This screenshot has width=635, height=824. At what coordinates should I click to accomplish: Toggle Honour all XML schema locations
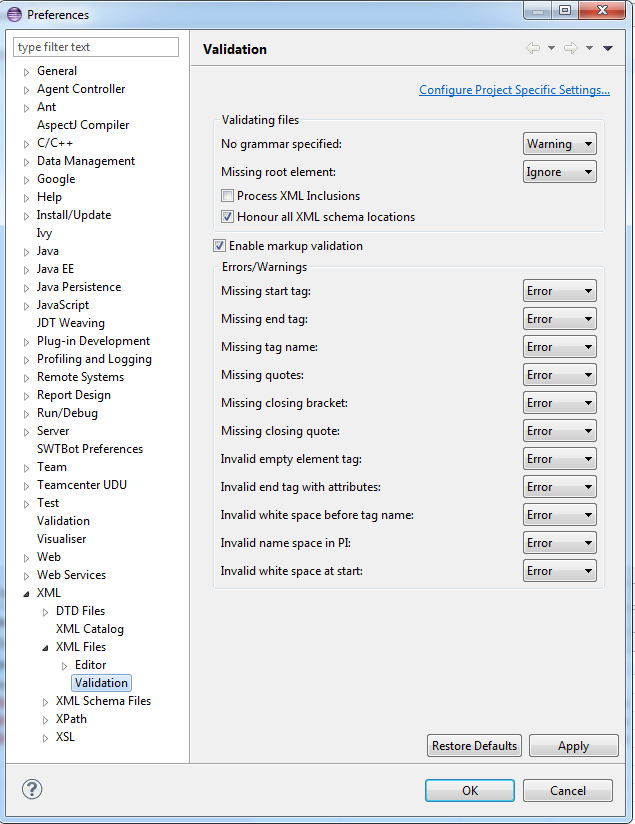(x=227, y=217)
